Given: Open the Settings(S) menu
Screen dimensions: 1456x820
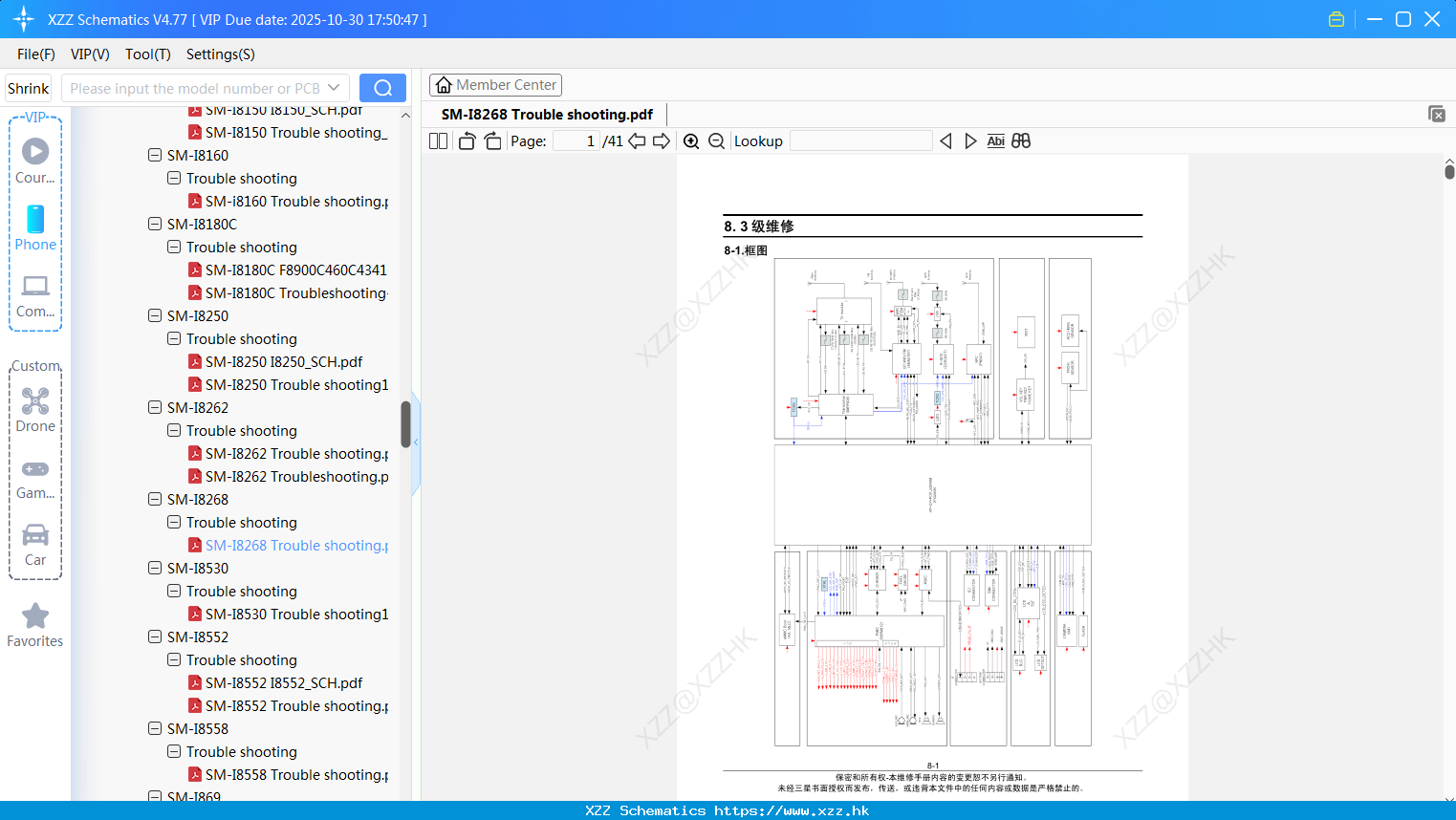Looking at the screenshot, I should (x=221, y=54).
